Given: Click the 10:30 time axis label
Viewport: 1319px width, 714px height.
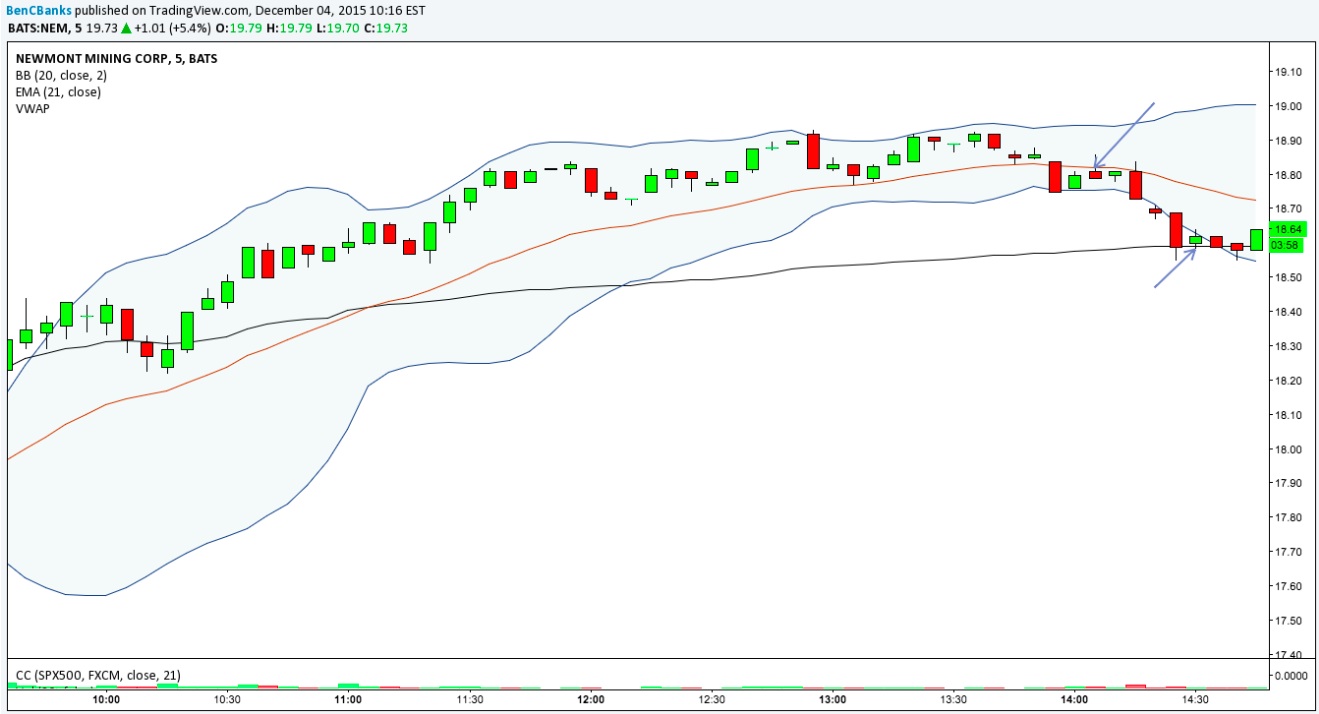Looking at the screenshot, I should (x=227, y=700).
